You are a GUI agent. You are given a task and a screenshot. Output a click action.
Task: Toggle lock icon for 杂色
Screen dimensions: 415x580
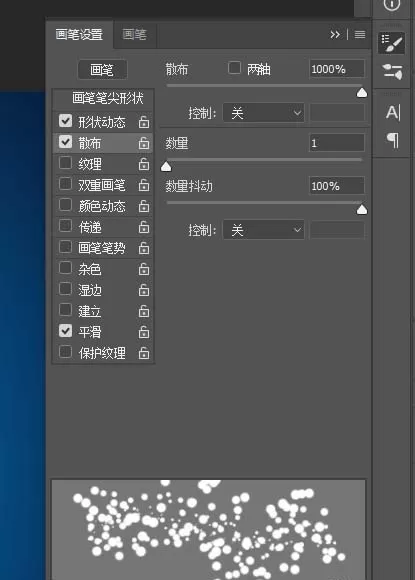coord(144,269)
